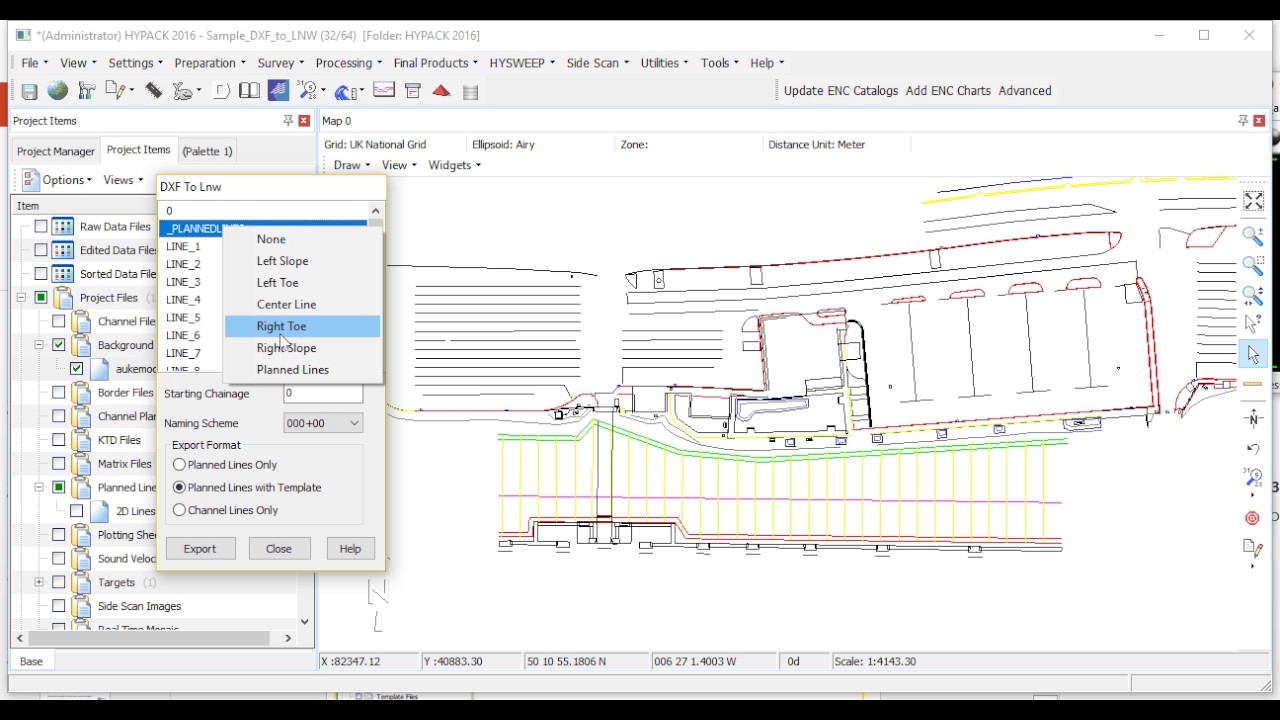Open the Naming Scheme 000+00 dropdown
The height and width of the screenshot is (720, 1280).
coord(322,423)
